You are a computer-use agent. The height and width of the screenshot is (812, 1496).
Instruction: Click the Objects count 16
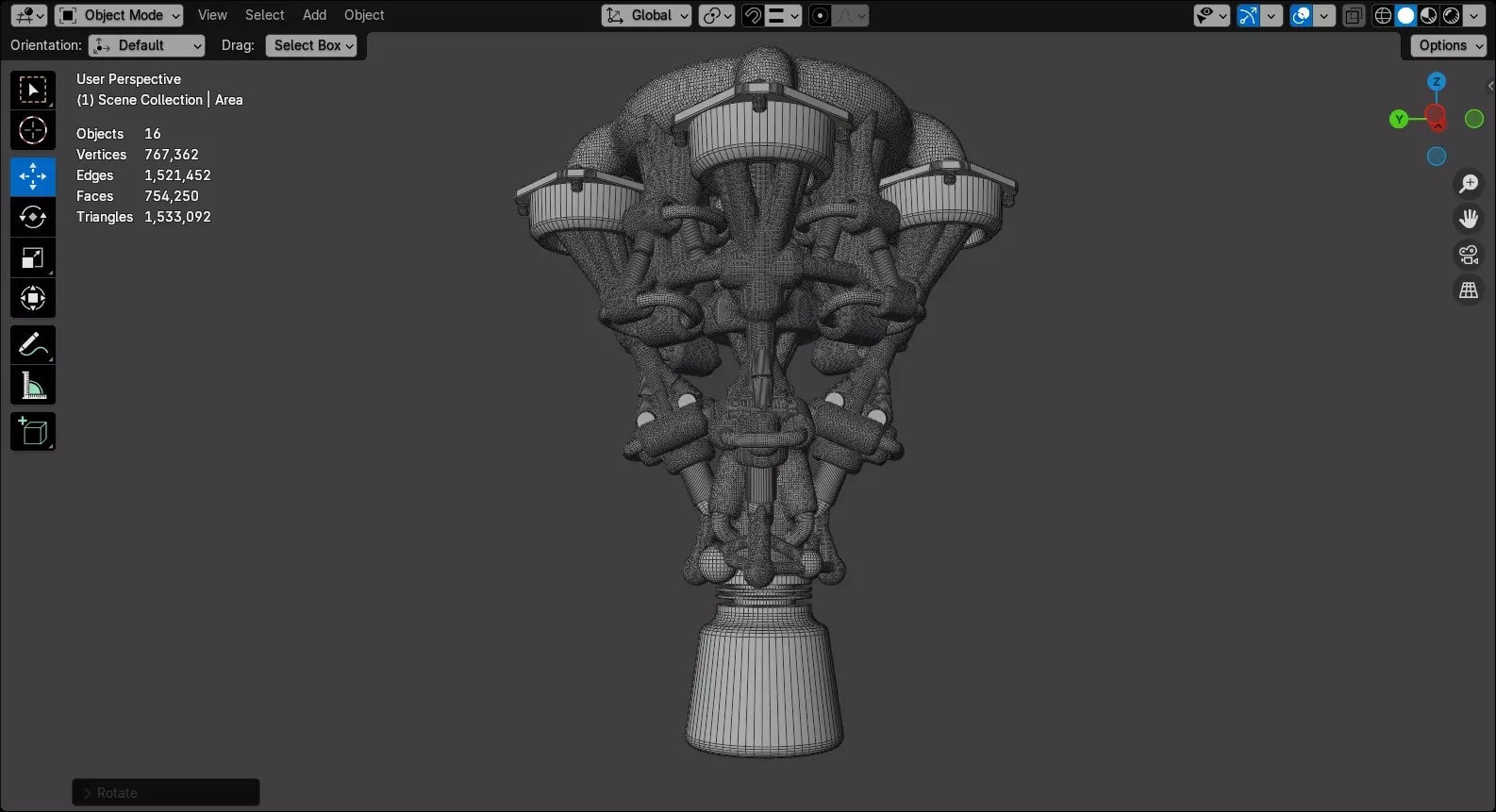[153, 134]
